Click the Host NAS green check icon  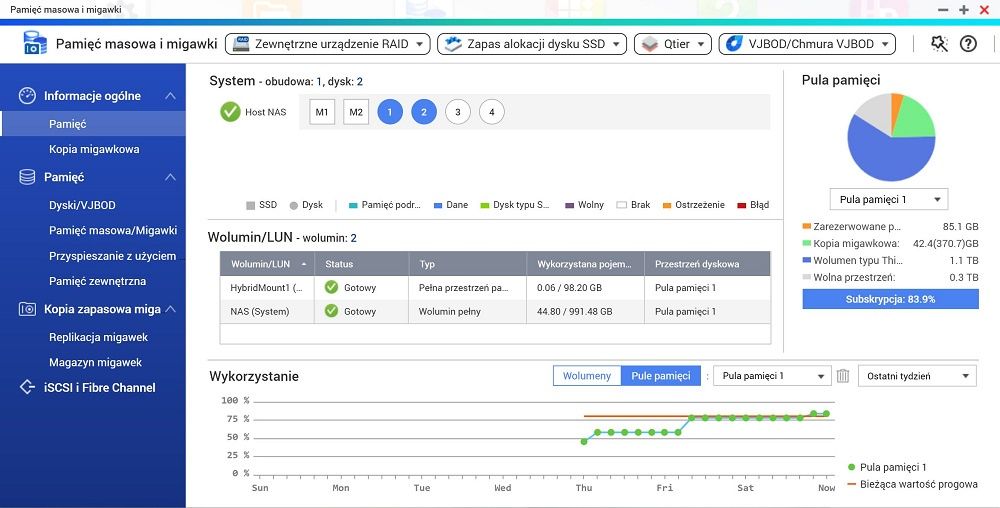click(230, 112)
